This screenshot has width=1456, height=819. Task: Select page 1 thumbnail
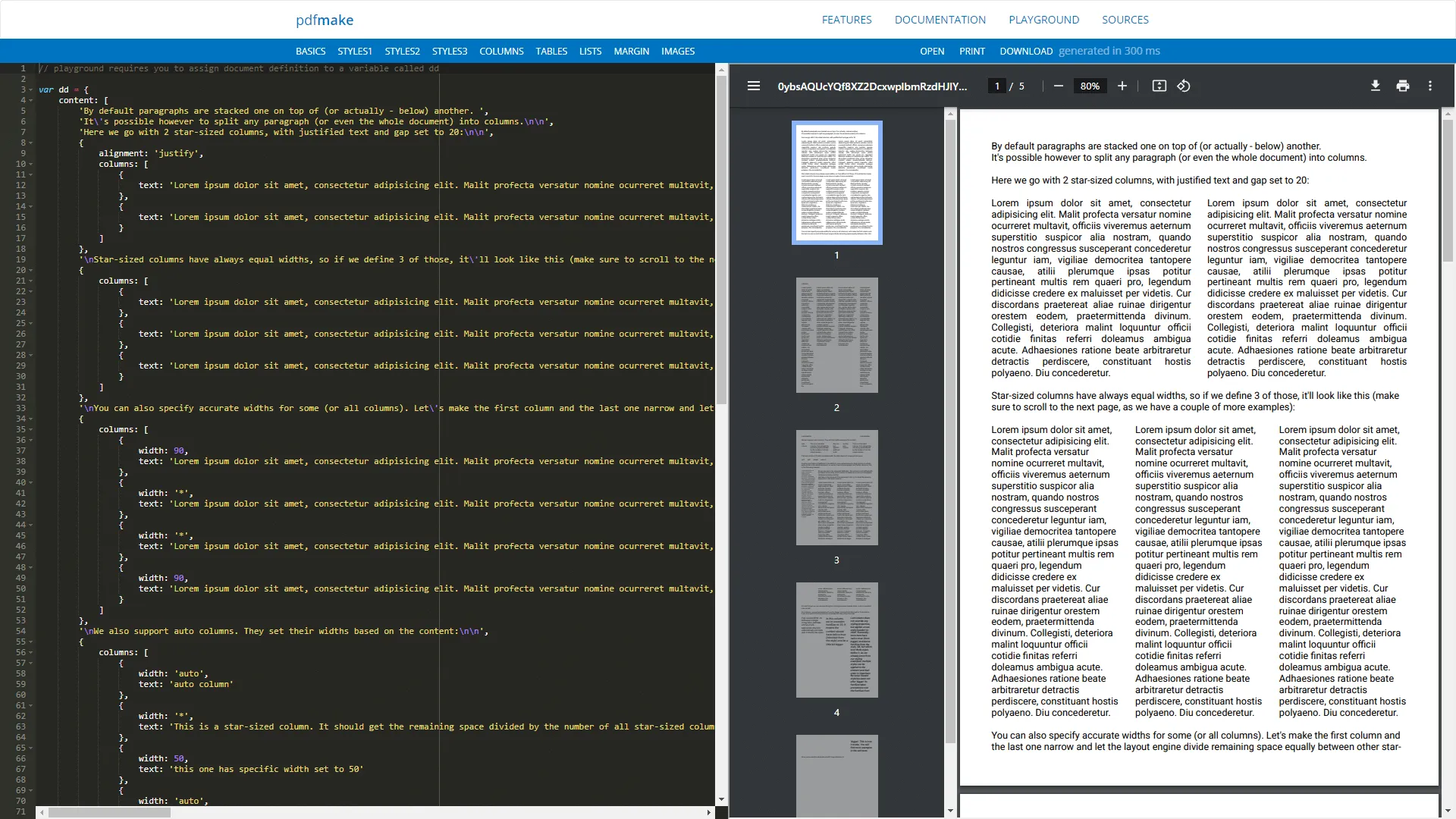[836, 183]
